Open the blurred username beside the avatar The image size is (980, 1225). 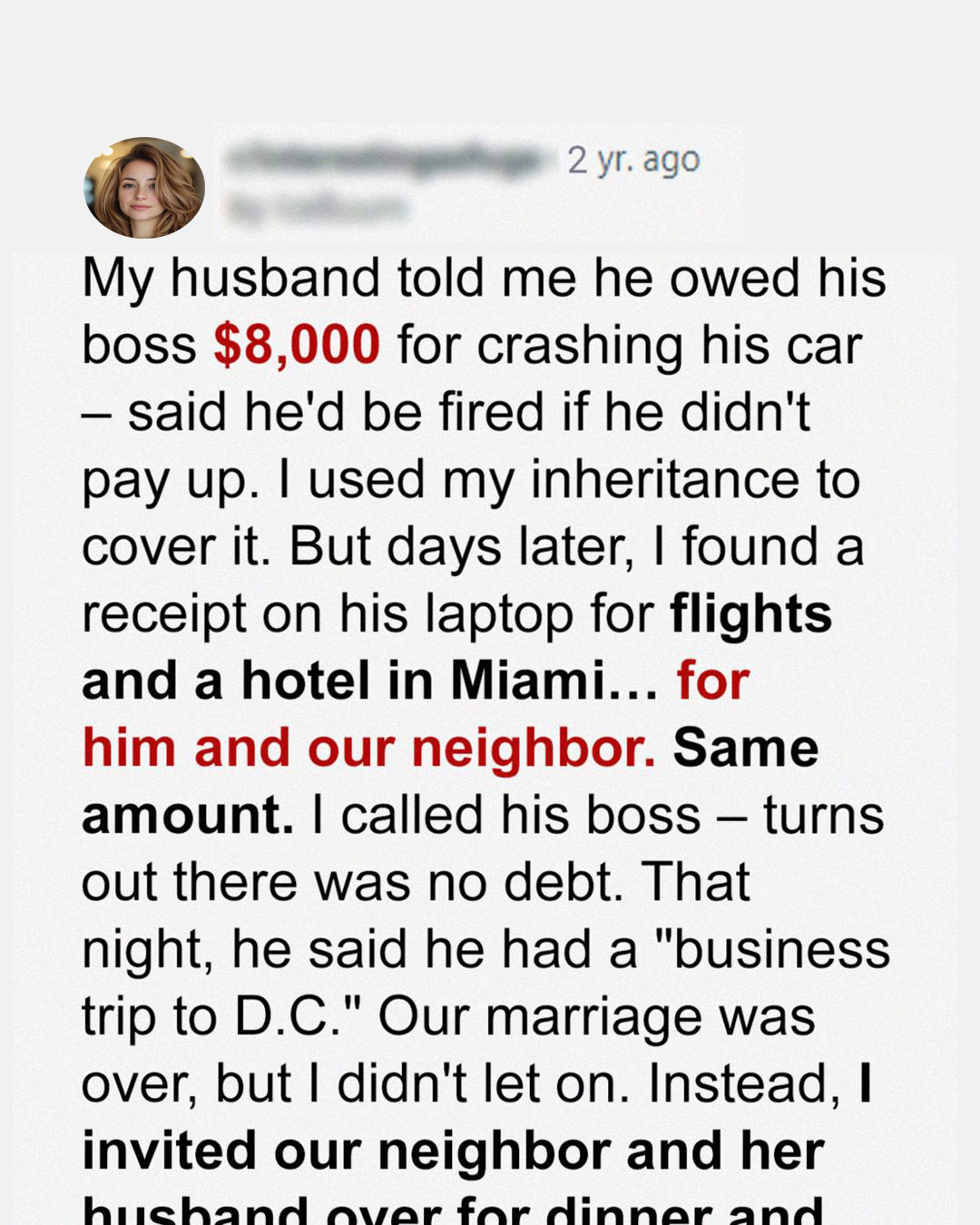(x=386, y=161)
